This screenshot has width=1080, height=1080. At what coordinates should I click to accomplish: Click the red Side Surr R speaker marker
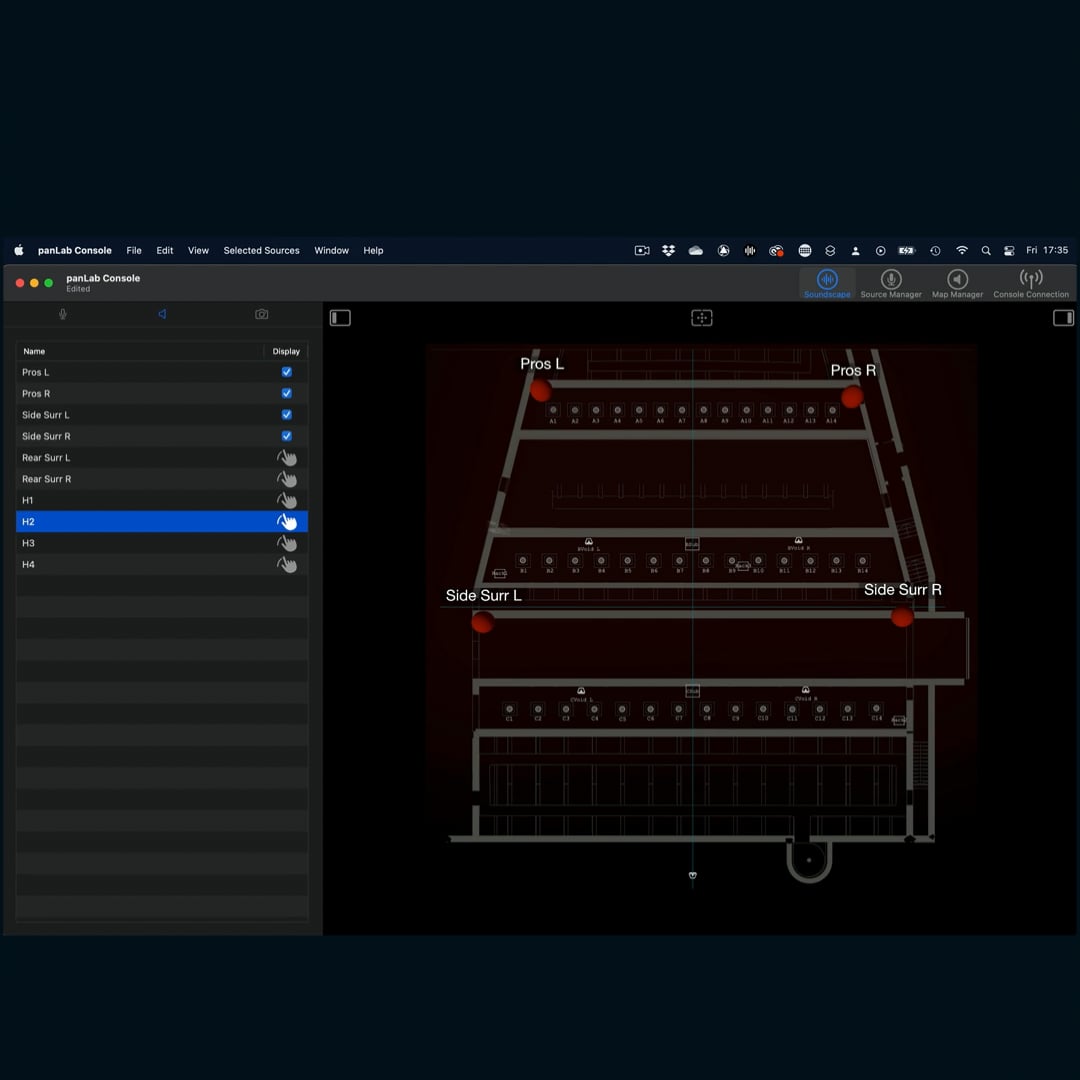(x=902, y=616)
